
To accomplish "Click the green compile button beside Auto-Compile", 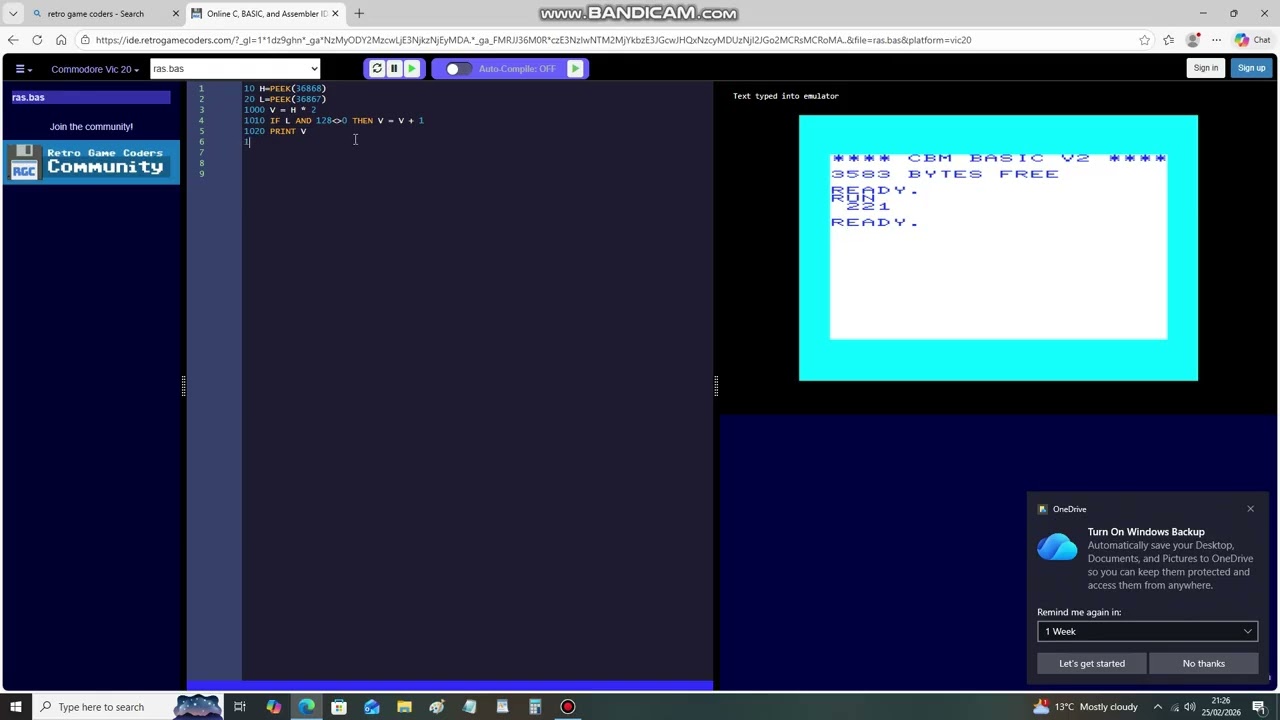I will (x=575, y=69).
